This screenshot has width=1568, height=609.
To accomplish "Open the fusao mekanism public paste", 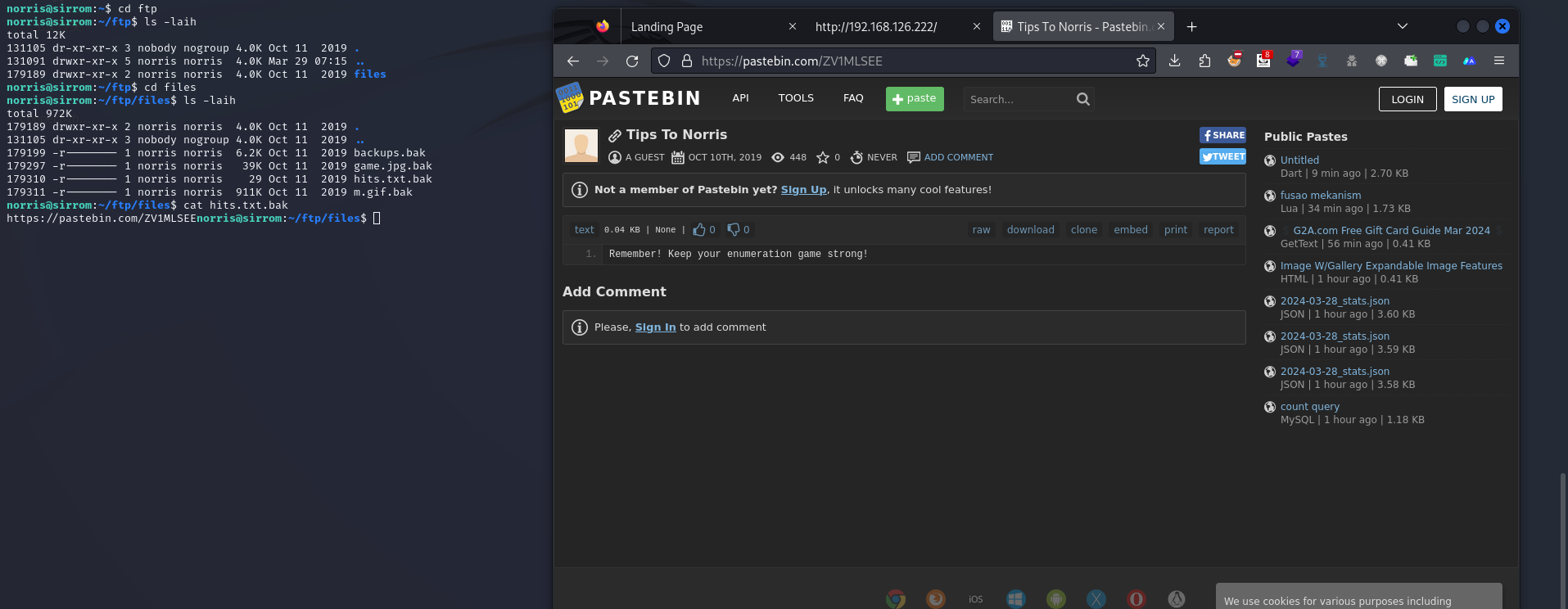I will tap(1321, 195).
